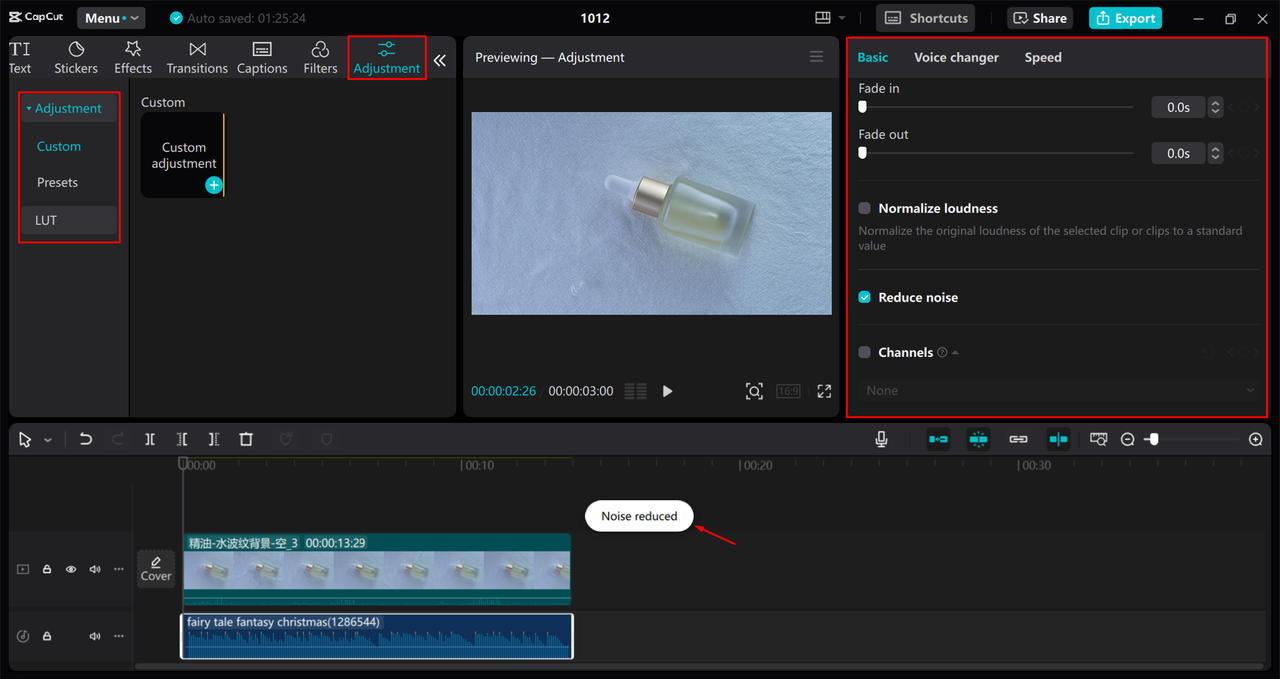The width and height of the screenshot is (1280, 679).
Task: Toggle auto snapping on timeline
Action: 978,439
